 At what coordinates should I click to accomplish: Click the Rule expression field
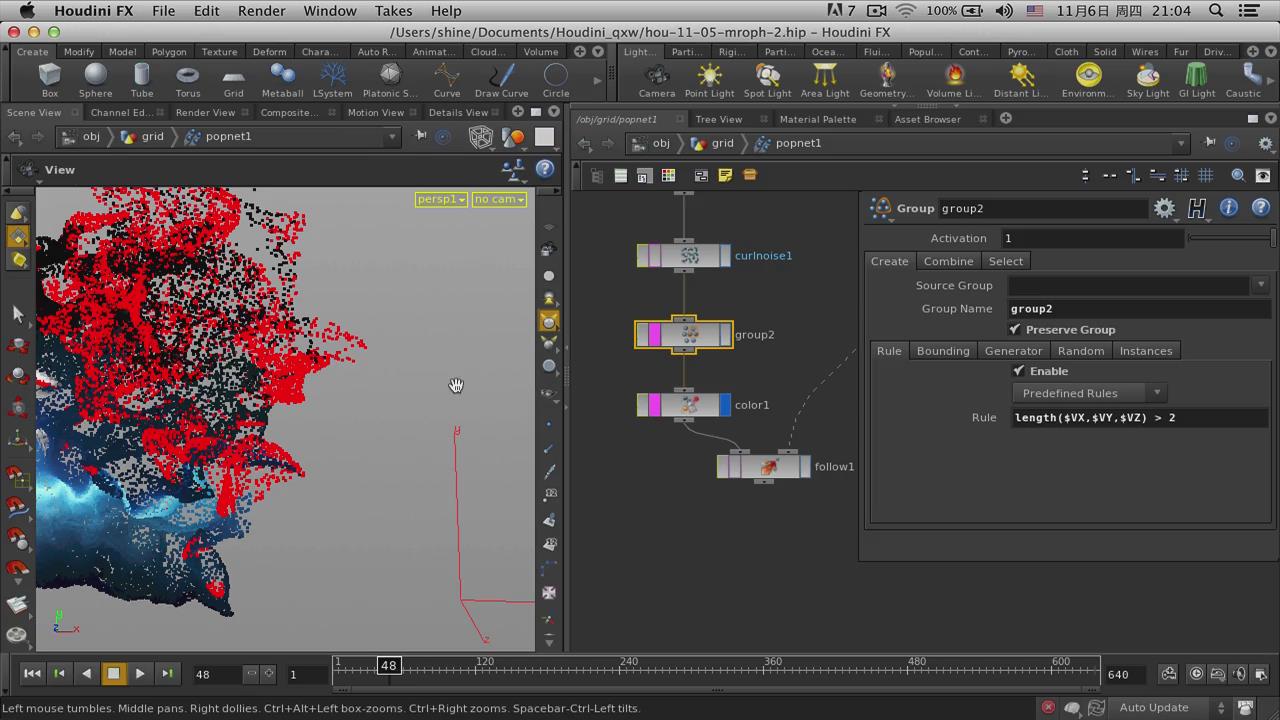[x=1138, y=418]
